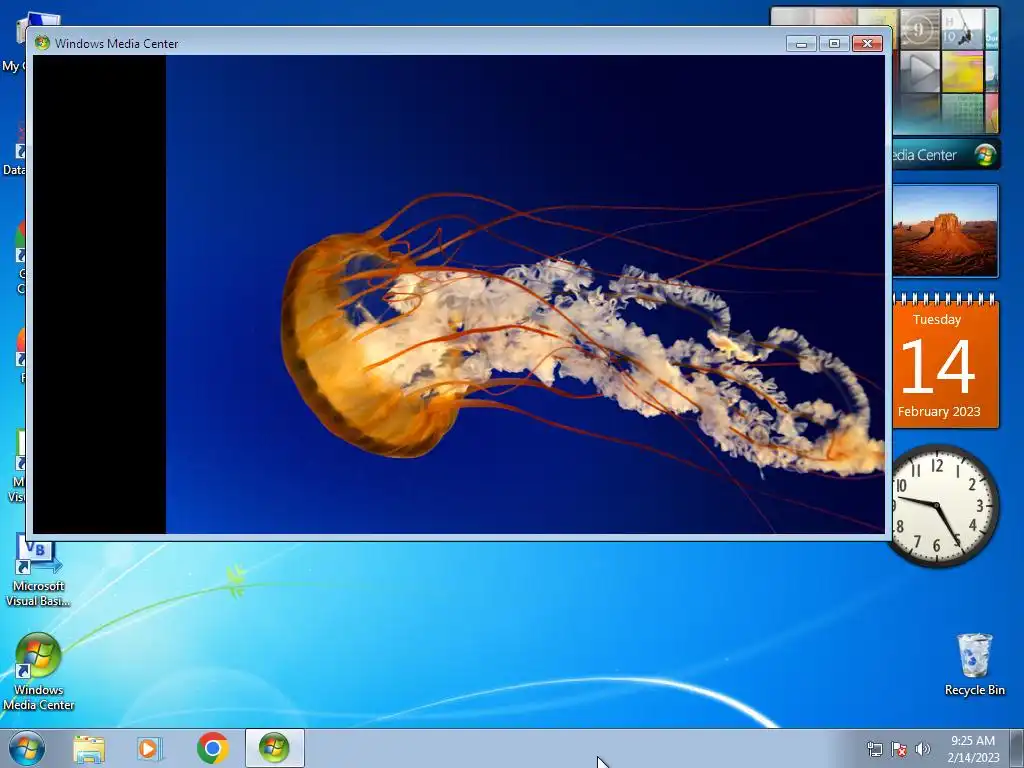Click the slide show gadget desert photo
The width and height of the screenshot is (1024, 768).
click(946, 231)
